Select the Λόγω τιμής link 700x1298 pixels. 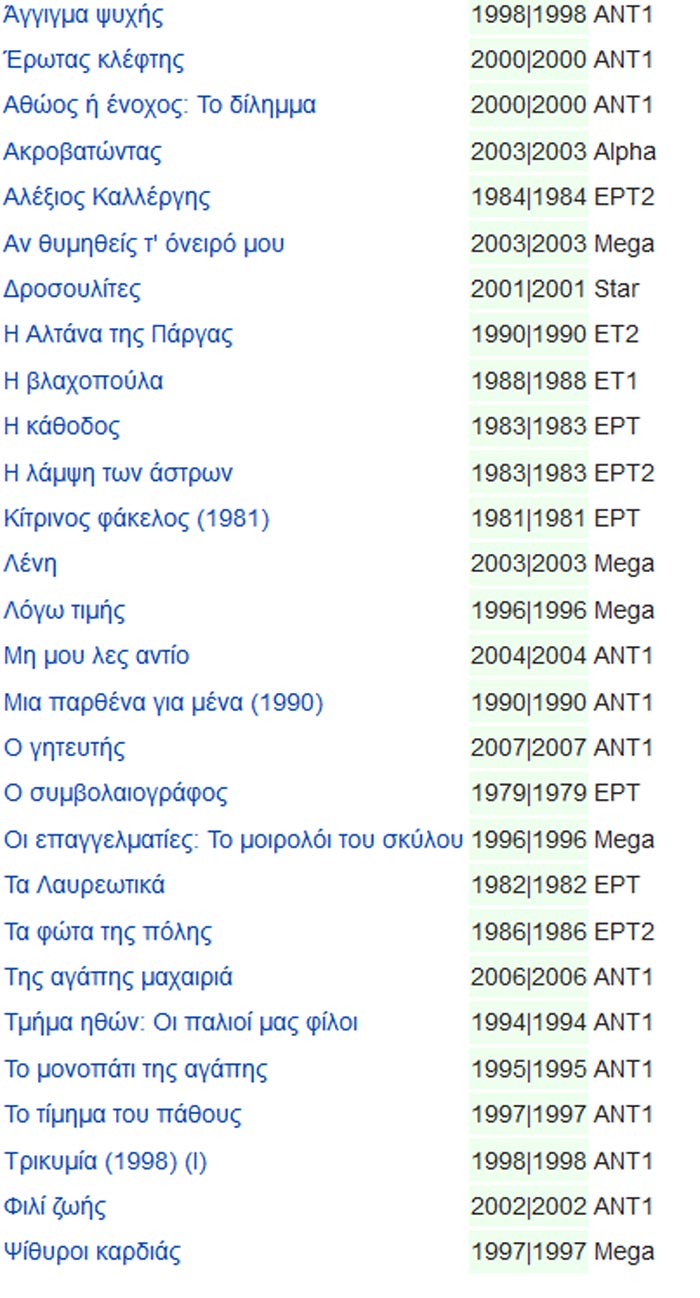[65, 610]
